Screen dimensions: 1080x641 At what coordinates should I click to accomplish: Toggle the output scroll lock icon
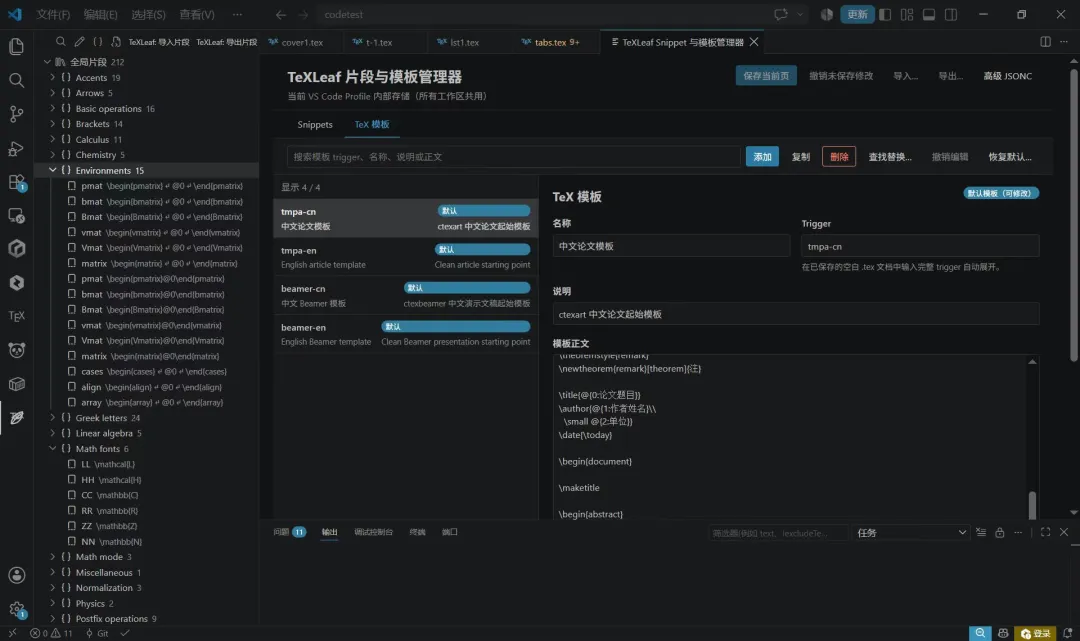pos(999,532)
